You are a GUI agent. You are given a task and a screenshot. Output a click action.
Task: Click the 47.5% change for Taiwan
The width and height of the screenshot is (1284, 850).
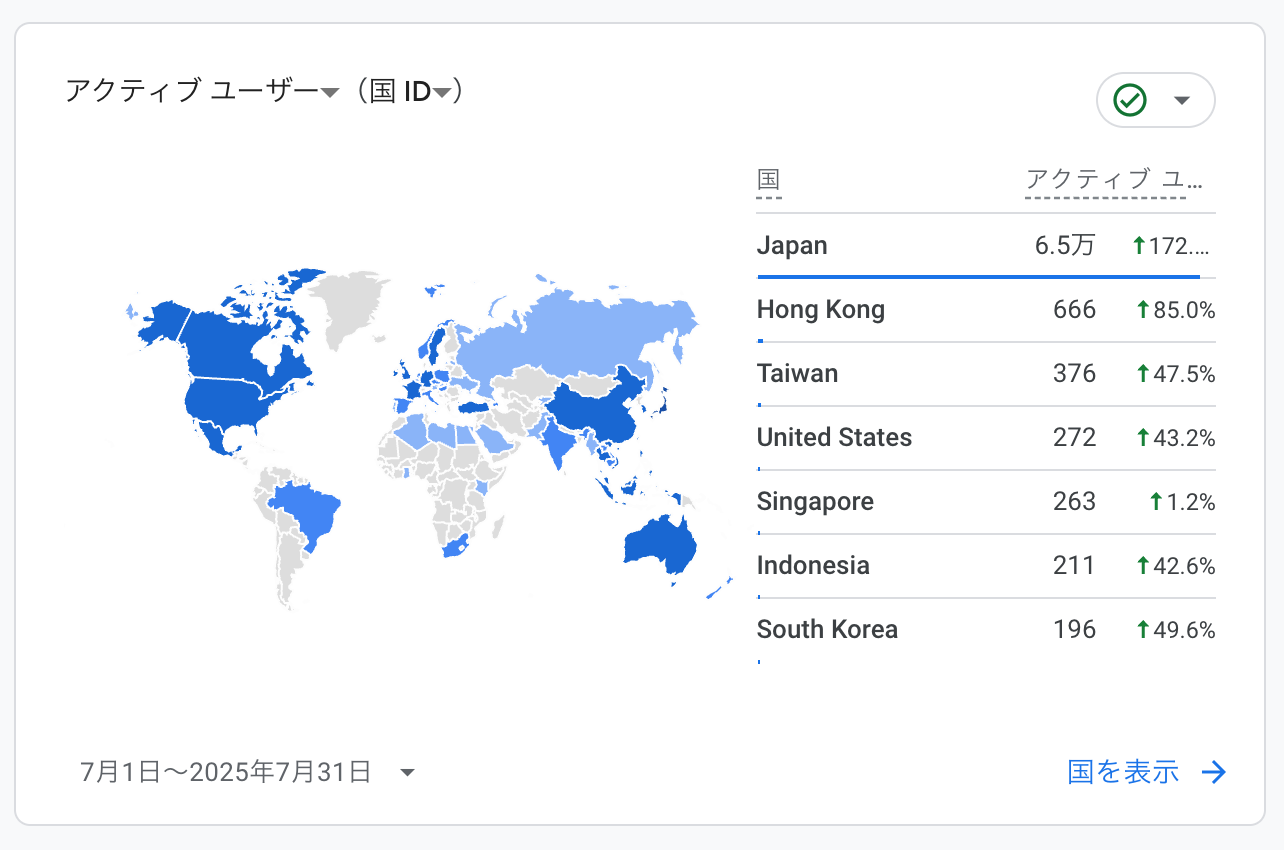1176,375
